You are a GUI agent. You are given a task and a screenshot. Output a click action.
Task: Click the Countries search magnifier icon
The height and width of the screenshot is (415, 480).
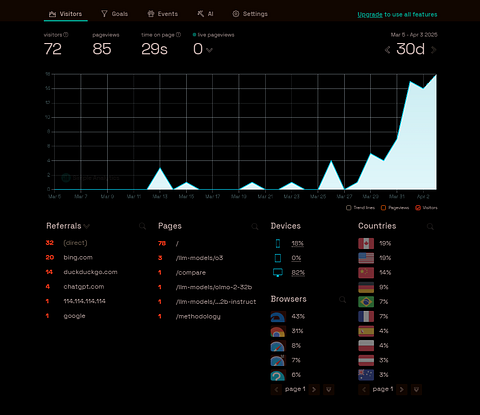click(430, 227)
